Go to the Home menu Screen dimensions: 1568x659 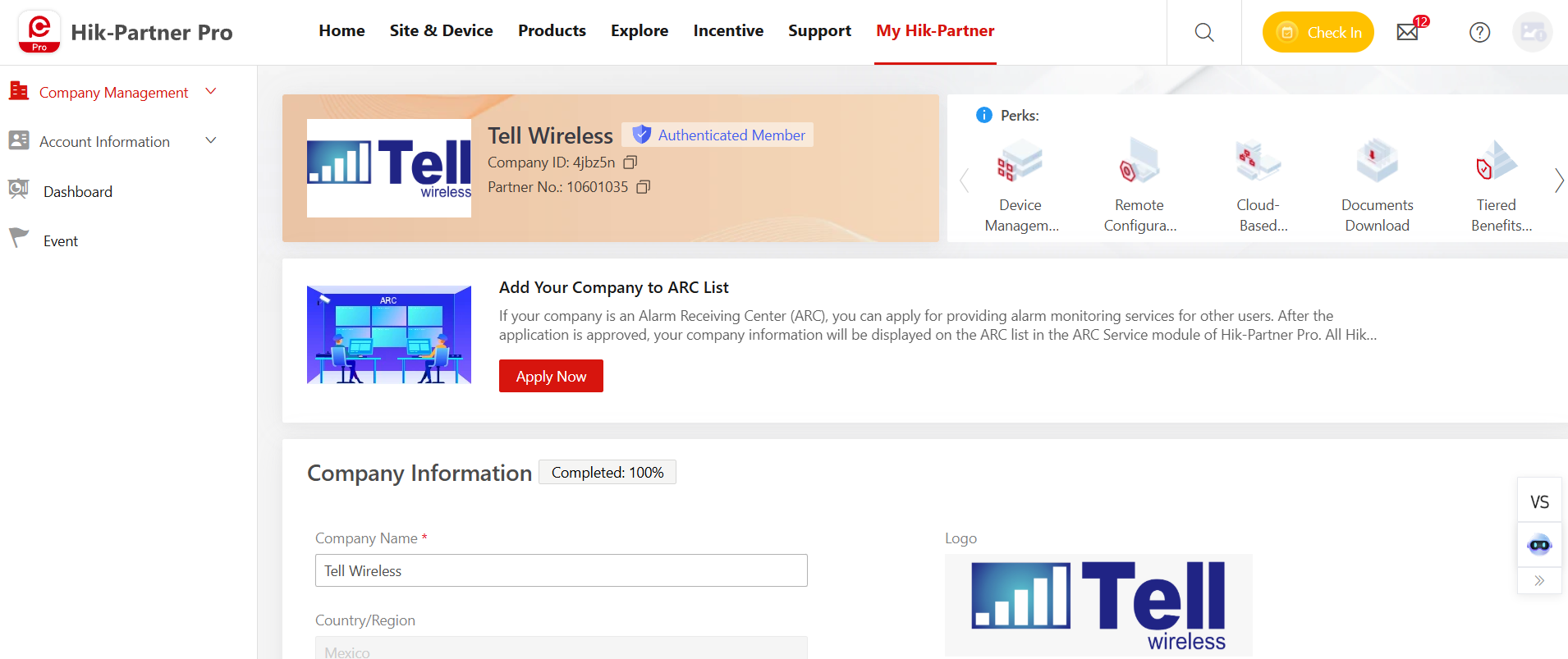click(x=342, y=31)
